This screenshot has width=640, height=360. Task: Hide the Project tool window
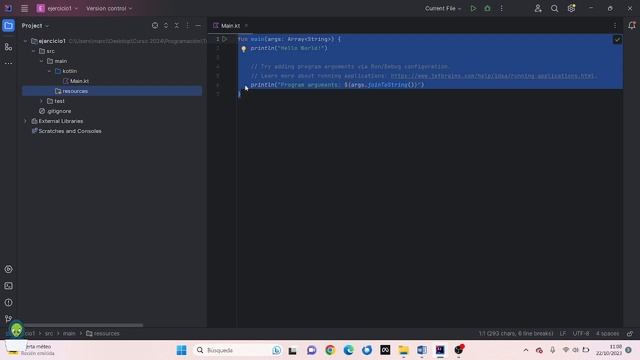click(198, 25)
